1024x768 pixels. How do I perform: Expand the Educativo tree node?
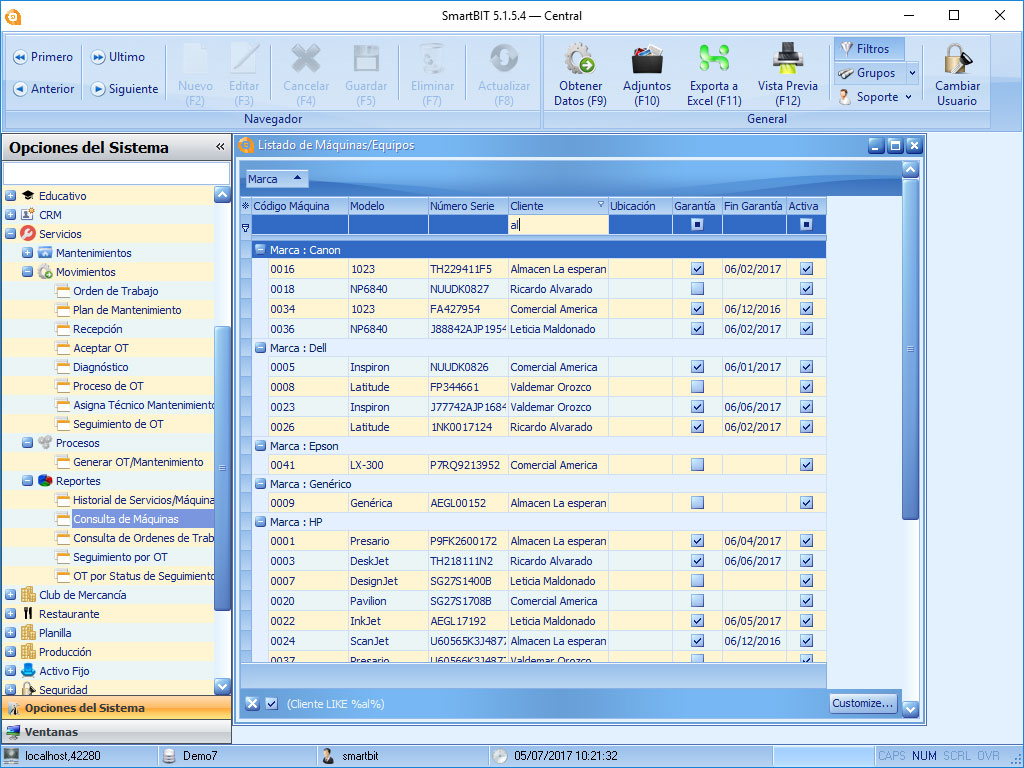10,196
